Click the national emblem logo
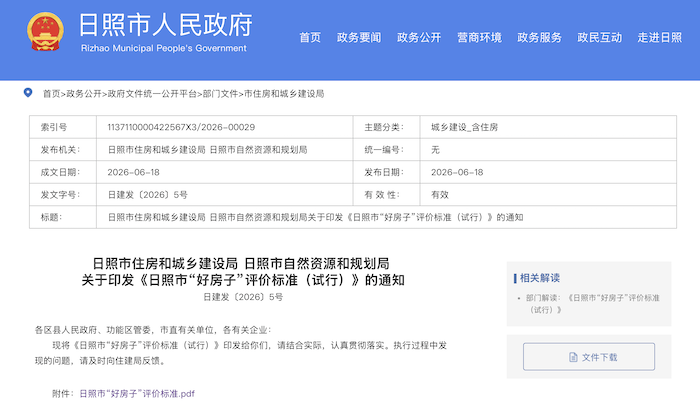 click(x=45, y=31)
